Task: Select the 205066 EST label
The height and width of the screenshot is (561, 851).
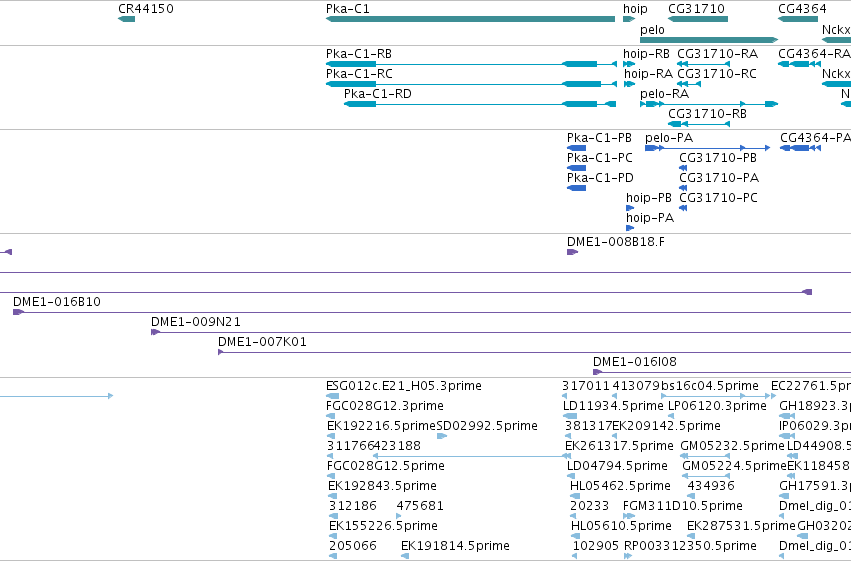Action: click(x=353, y=546)
